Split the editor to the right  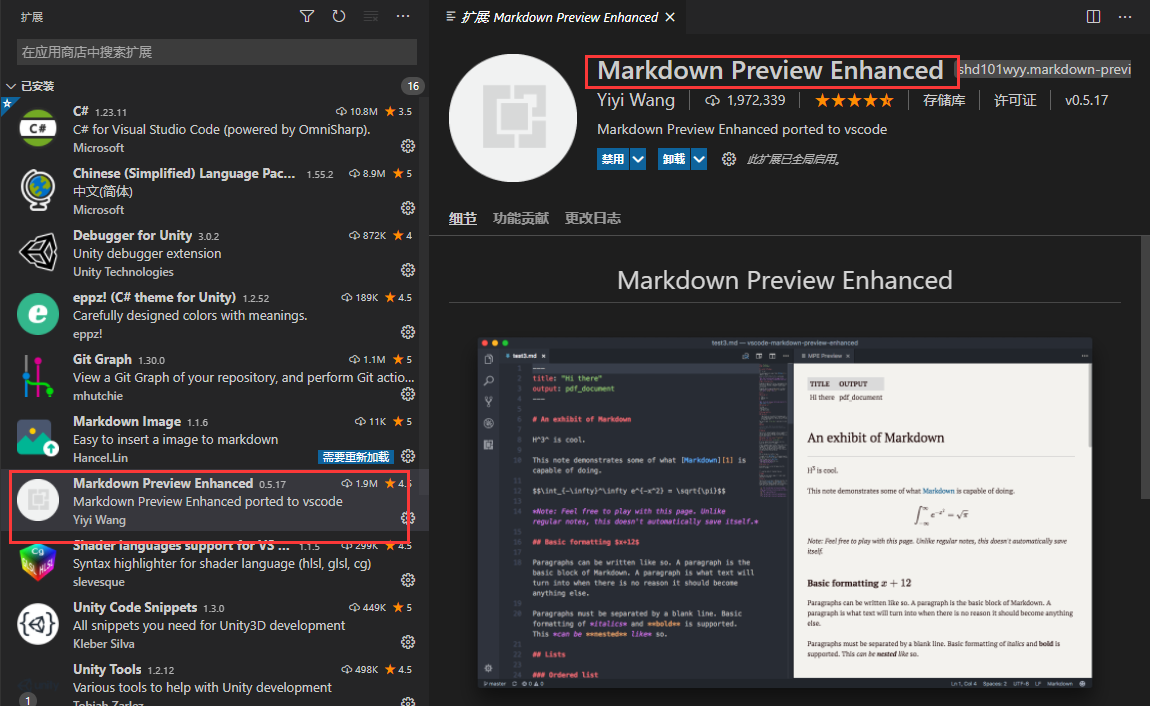1093,16
